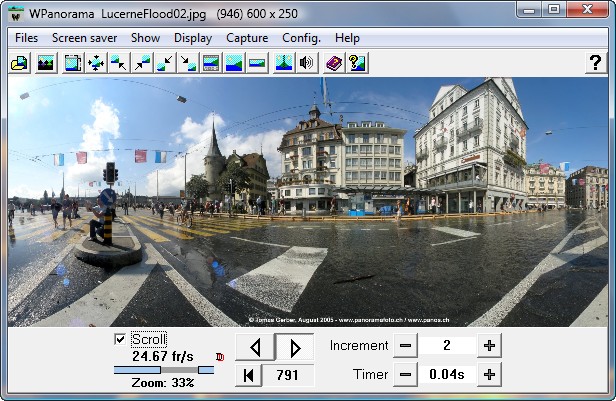
Task: Click the Increment value field showing 2
Action: pos(447,346)
